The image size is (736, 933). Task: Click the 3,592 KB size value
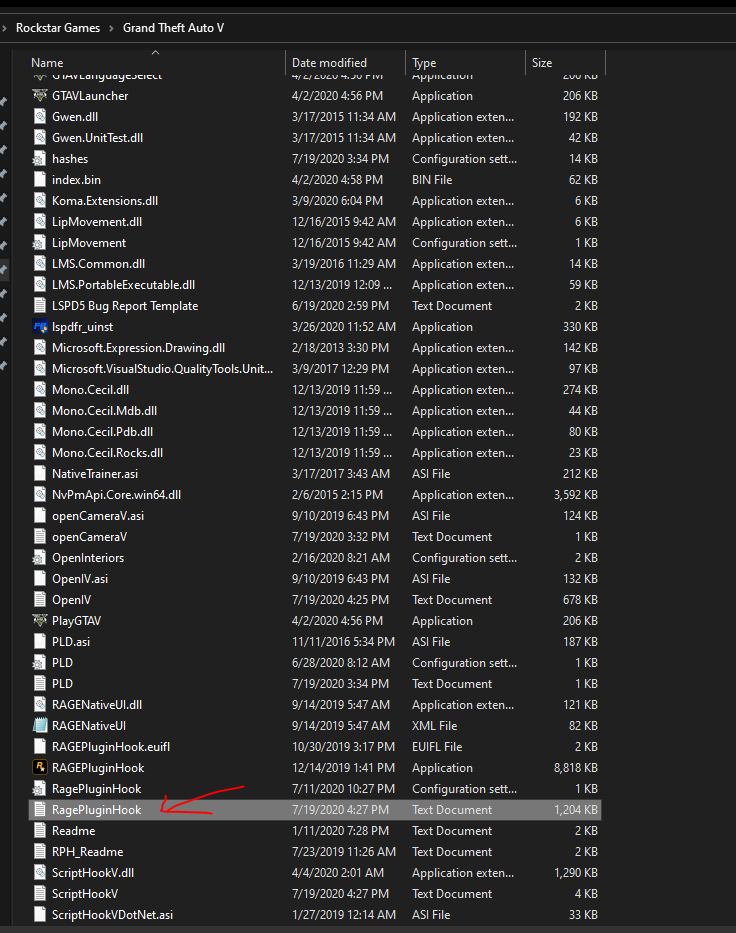pyautogui.click(x=575, y=494)
